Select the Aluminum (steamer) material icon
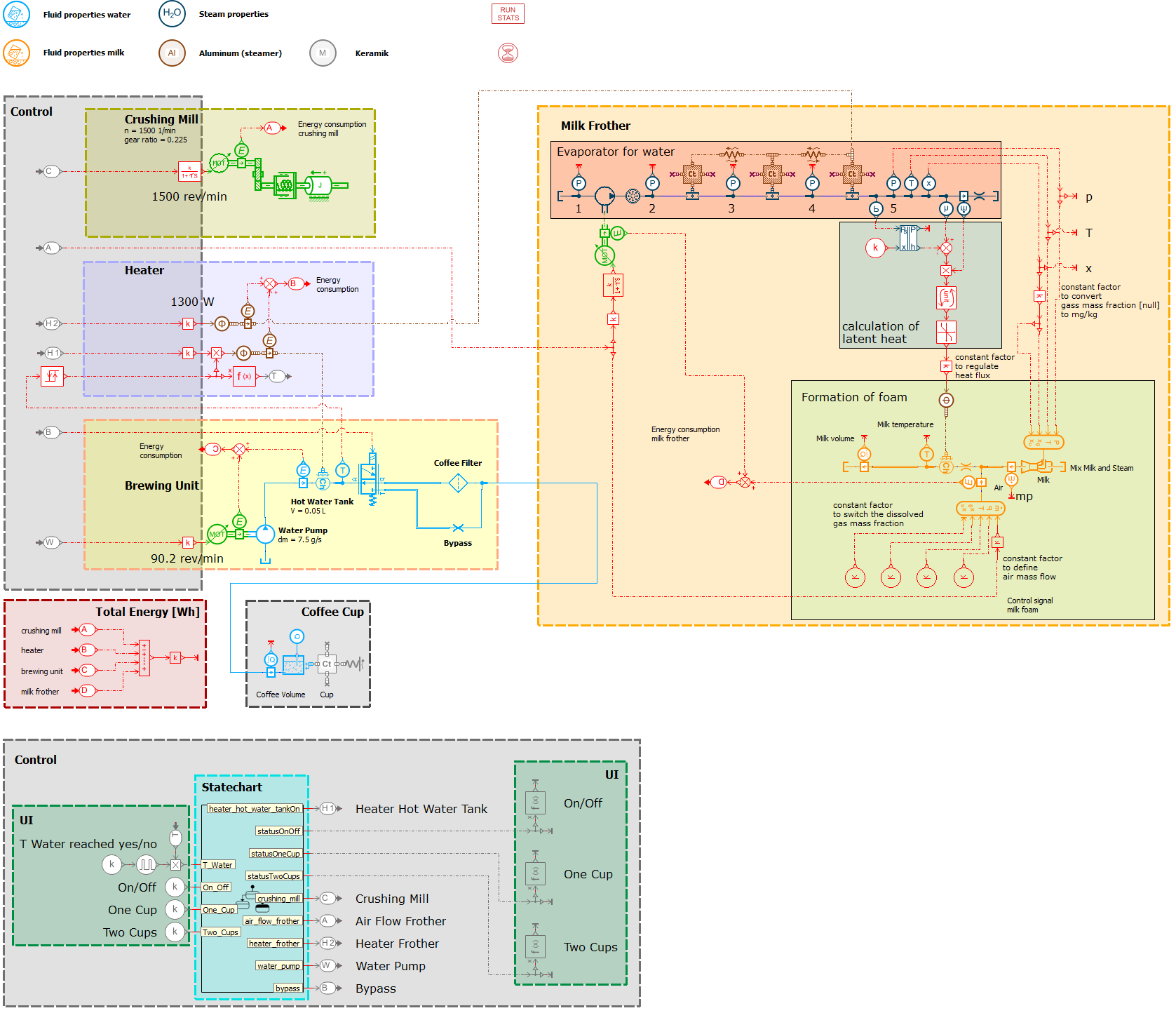Image resolution: width=1176 pixels, height=1013 pixels. pos(172,53)
